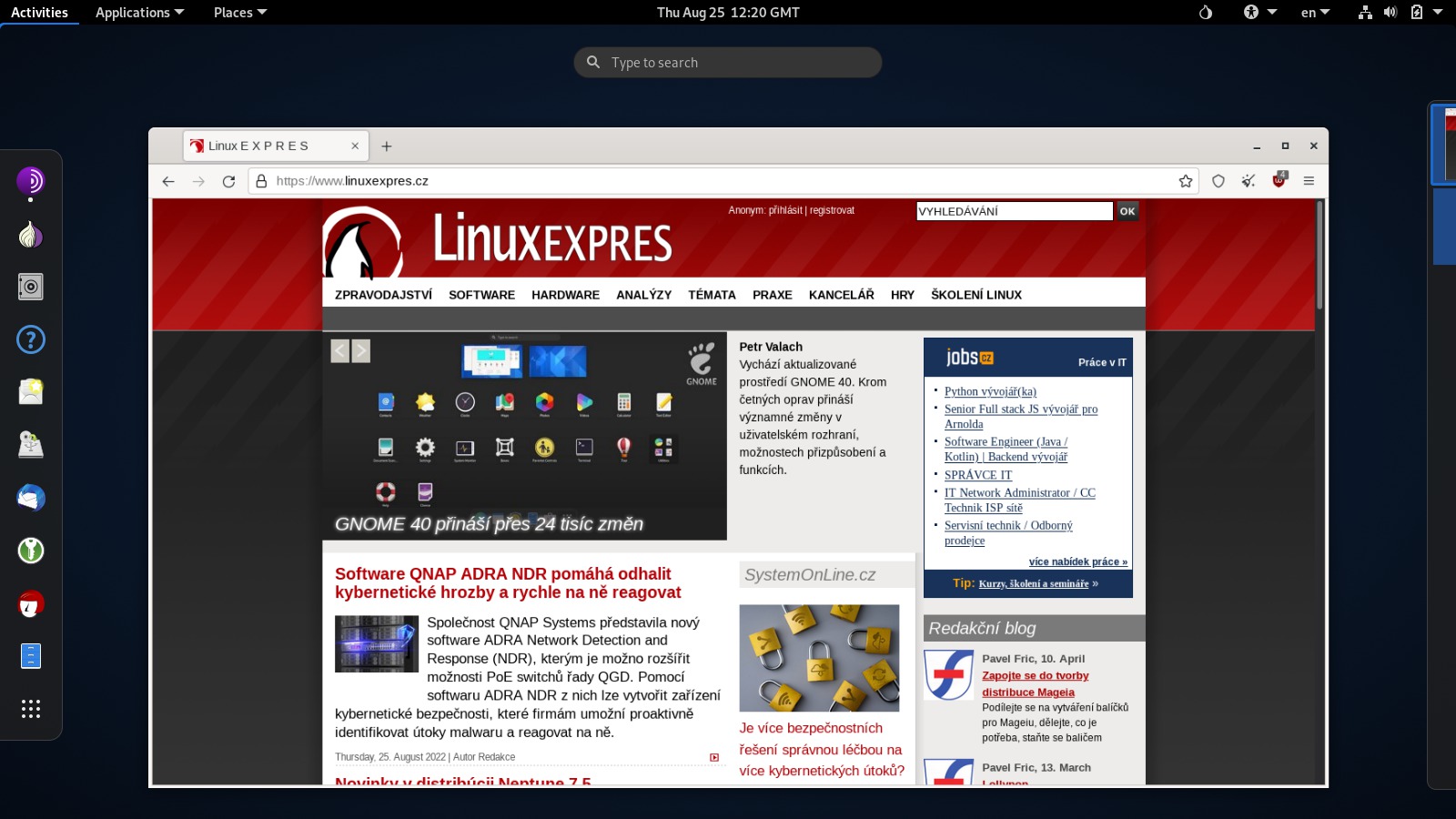Open HRY menu section
This screenshot has width=1456, height=819.
click(x=902, y=295)
